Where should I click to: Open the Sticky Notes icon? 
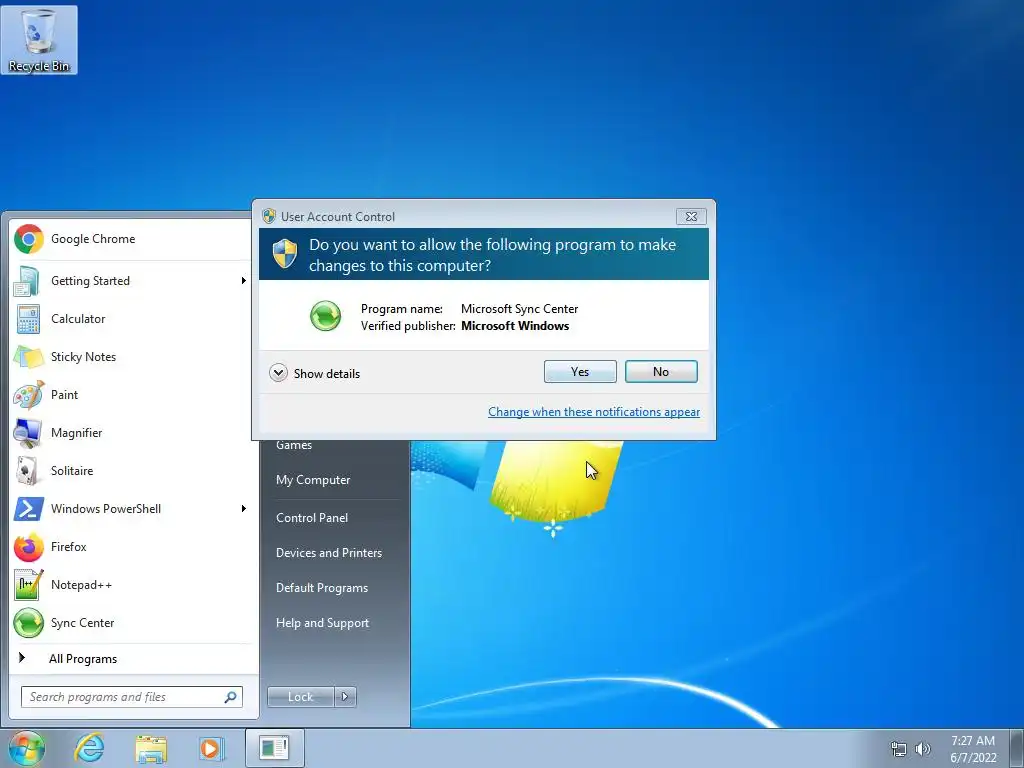click(x=28, y=357)
